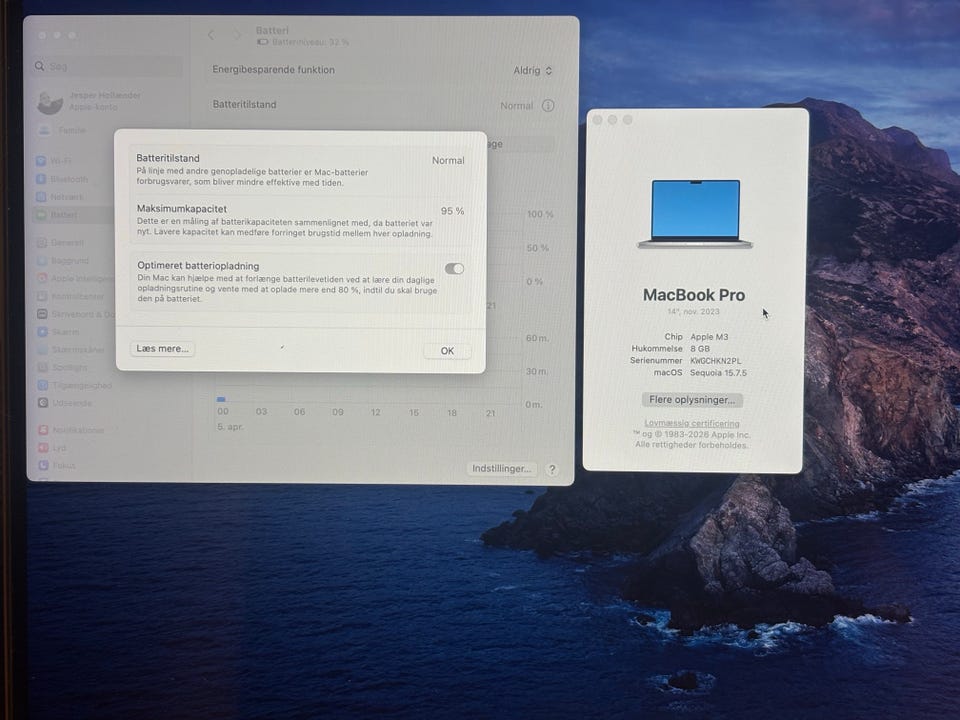
Task: Open the Lovmæssig certificering link
Action: [x=692, y=423]
